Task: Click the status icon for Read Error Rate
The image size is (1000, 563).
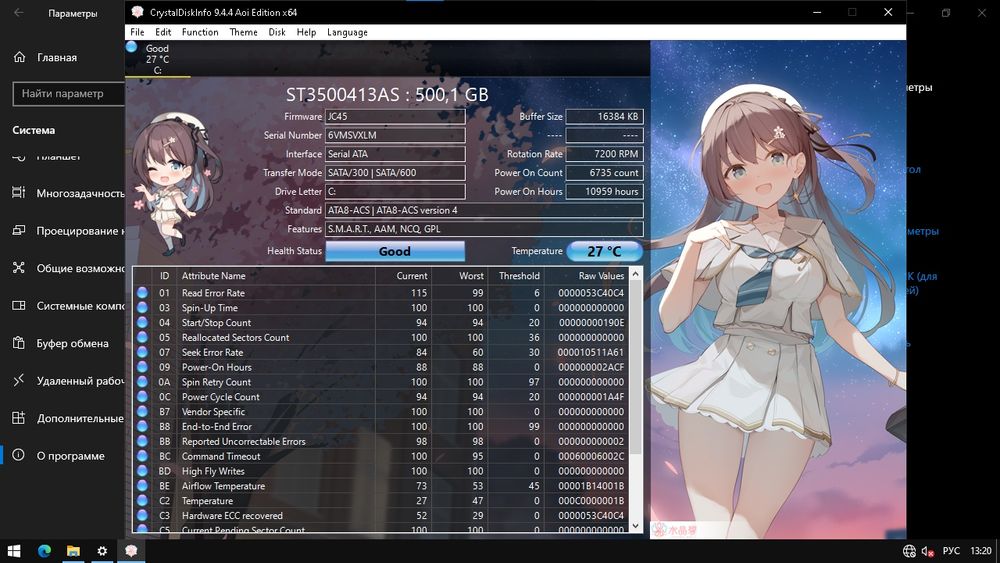Action: pos(142,293)
